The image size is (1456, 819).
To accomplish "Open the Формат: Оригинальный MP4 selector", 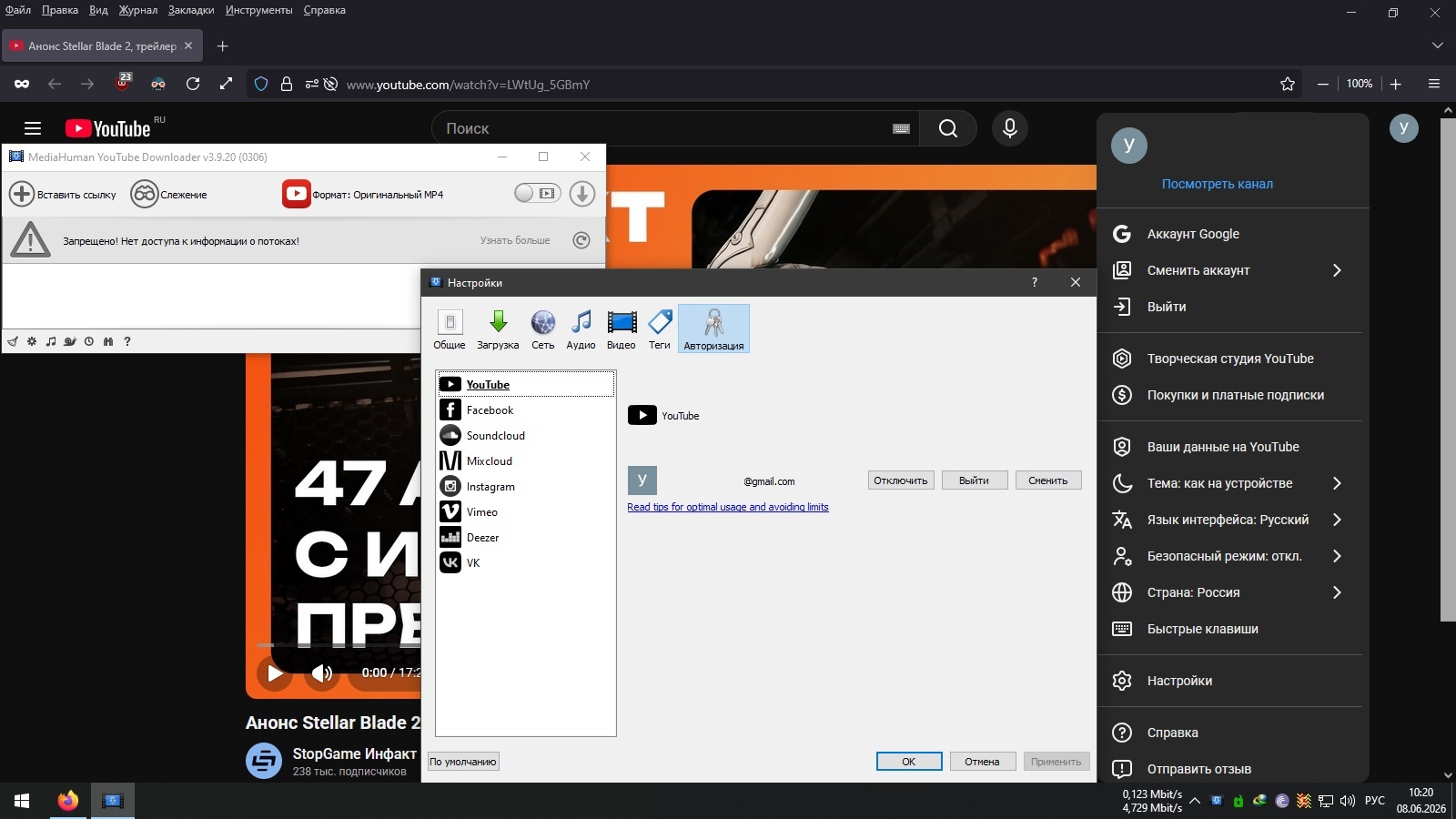I will pyautogui.click(x=363, y=194).
